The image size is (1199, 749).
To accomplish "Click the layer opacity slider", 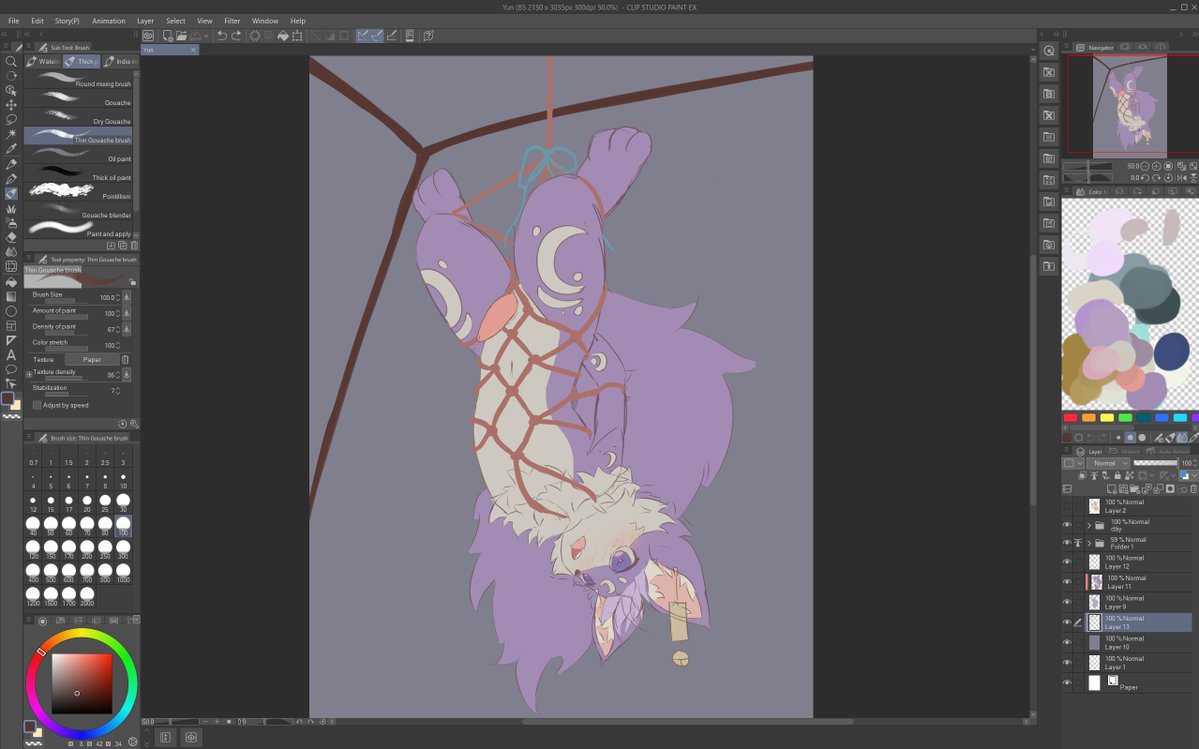I will pos(1155,463).
